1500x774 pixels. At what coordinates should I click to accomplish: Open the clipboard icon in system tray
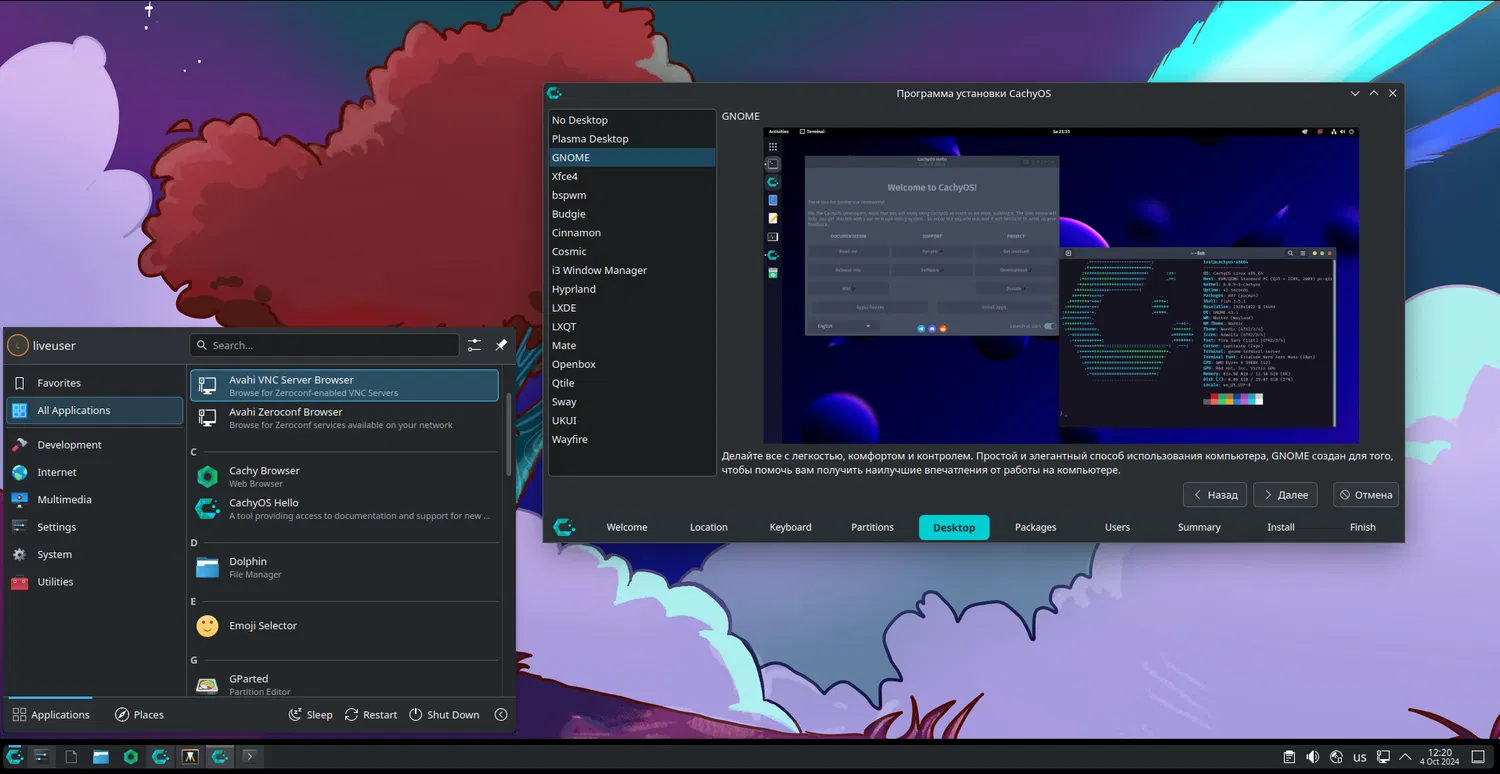point(1290,757)
